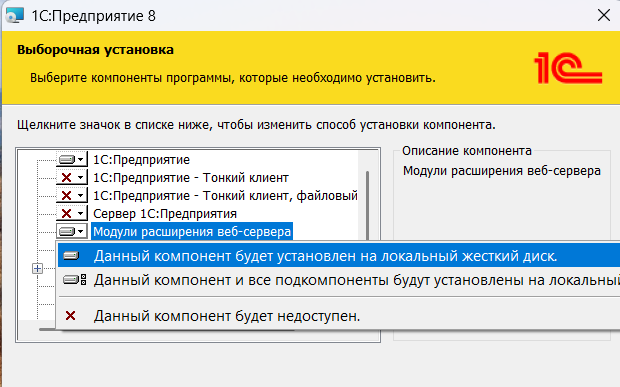Click the red X icon in menu
The width and height of the screenshot is (620, 387).
[x=70, y=315]
